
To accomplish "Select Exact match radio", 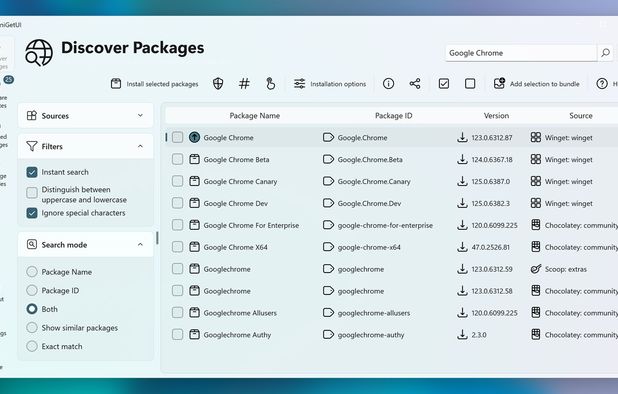I will 32,346.
